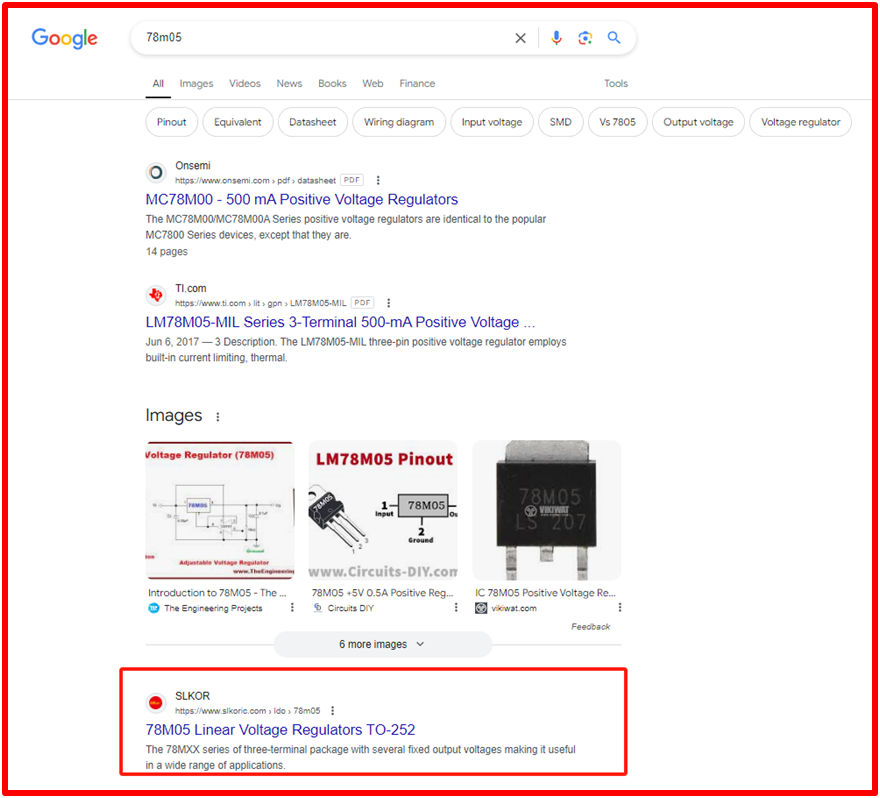Open three-dot menu beside TI.com result
The width and height of the screenshot is (880, 798).
(389, 303)
